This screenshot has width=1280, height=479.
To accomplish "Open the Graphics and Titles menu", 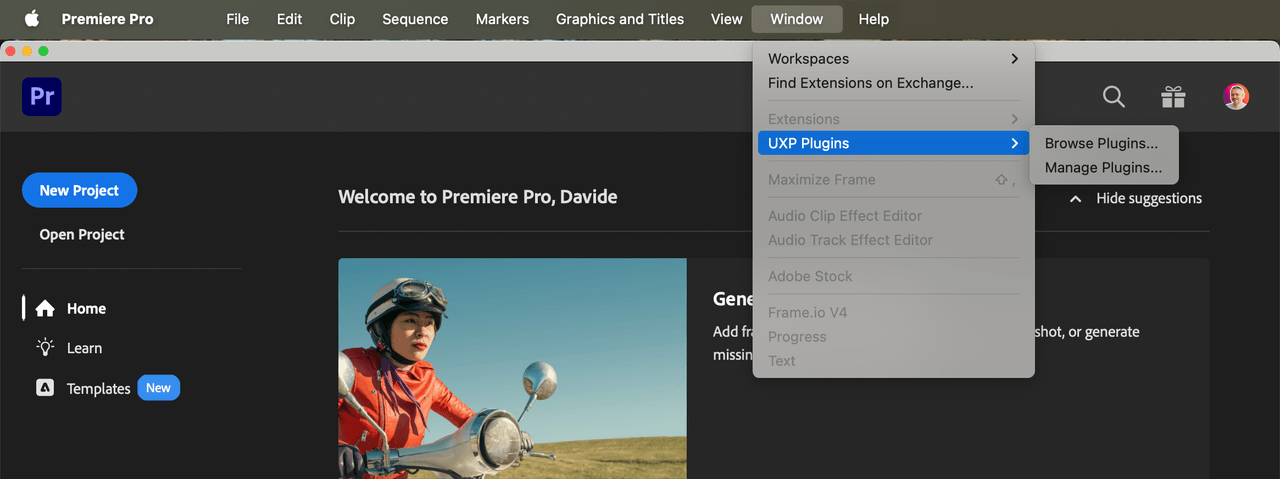I will click(620, 19).
